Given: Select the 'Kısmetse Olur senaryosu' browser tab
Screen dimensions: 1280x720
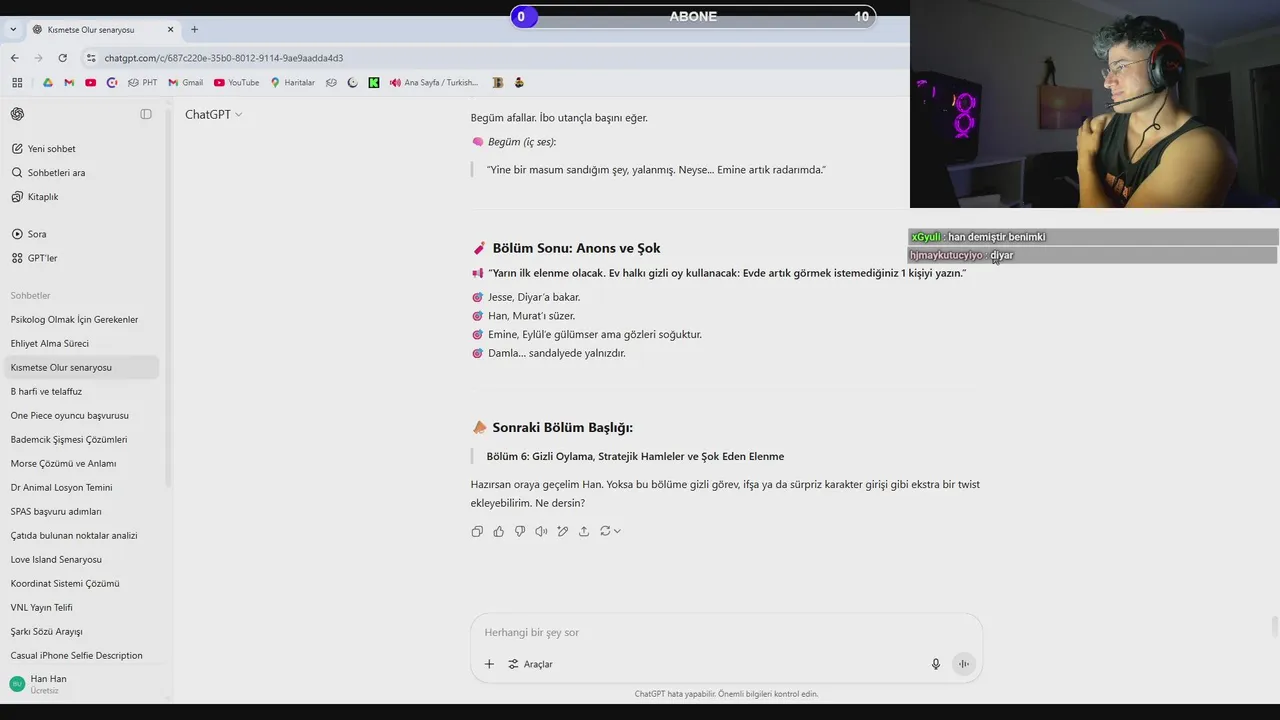Looking at the screenshot, I should 104,30.
